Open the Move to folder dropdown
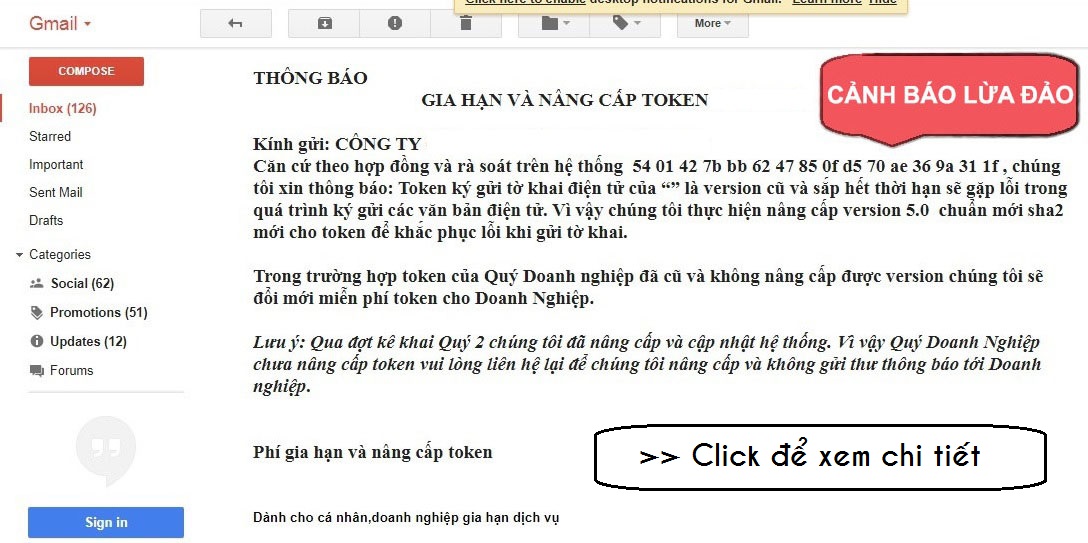This screenshot has width=1088, height=543. (554, 24)
